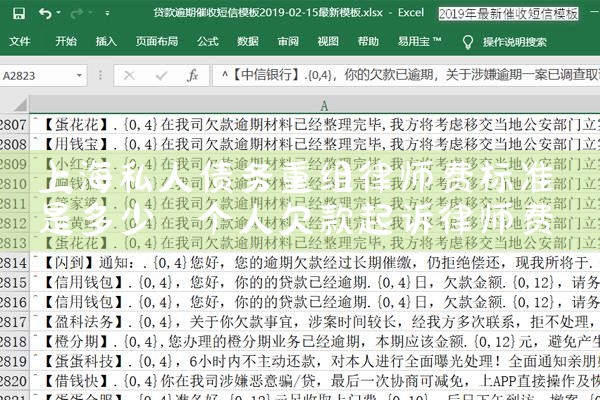Image resolution: width=600 pixels, height=400 pixels.
Task: Click 【信用钱包】 cell in row 2815
Action: 315,282
